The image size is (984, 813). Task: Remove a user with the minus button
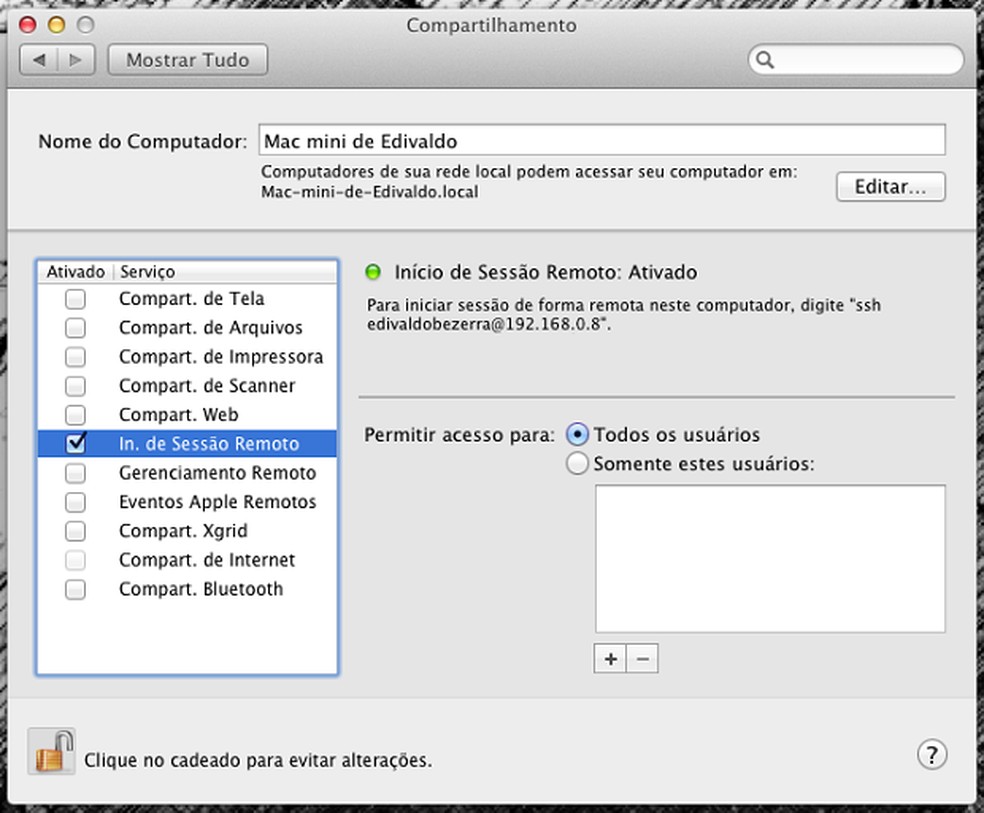643,659
